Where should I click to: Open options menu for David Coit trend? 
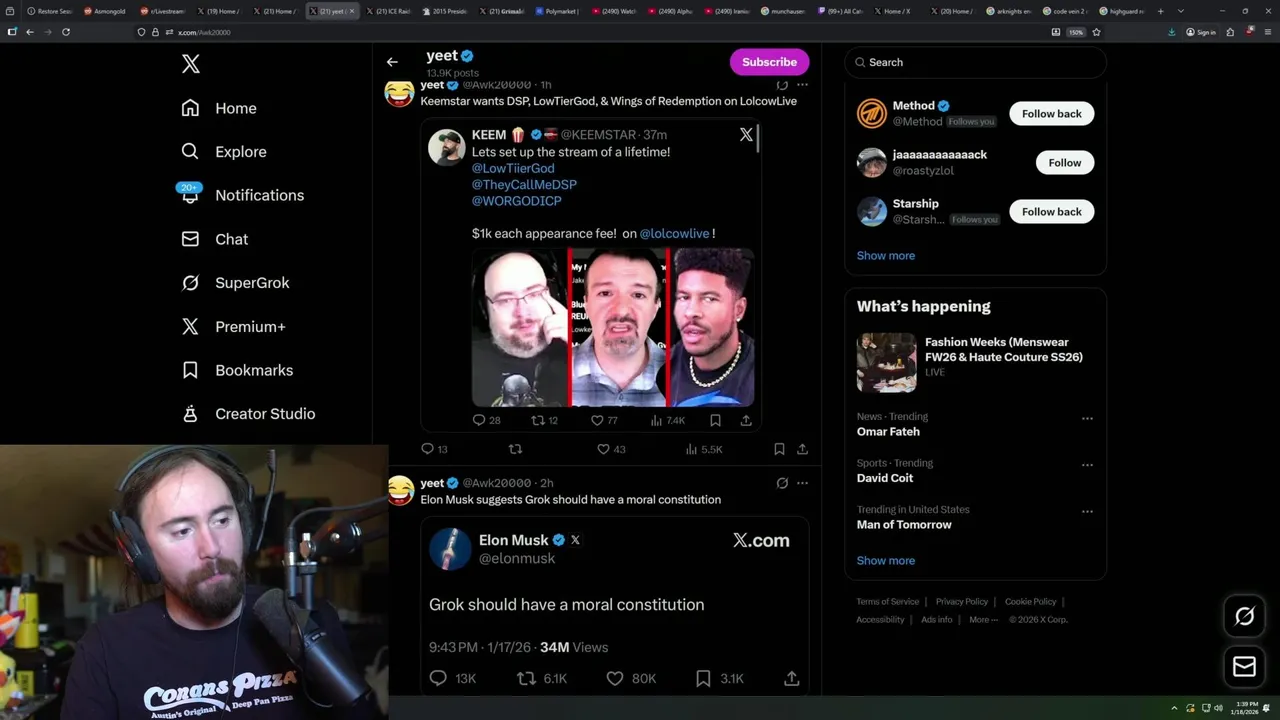tap(1087, 465)
